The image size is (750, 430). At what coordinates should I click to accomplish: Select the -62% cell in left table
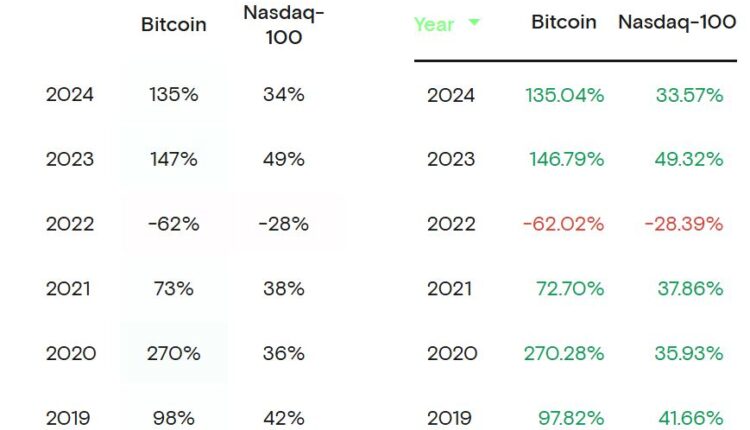click(x=174, y=224)
